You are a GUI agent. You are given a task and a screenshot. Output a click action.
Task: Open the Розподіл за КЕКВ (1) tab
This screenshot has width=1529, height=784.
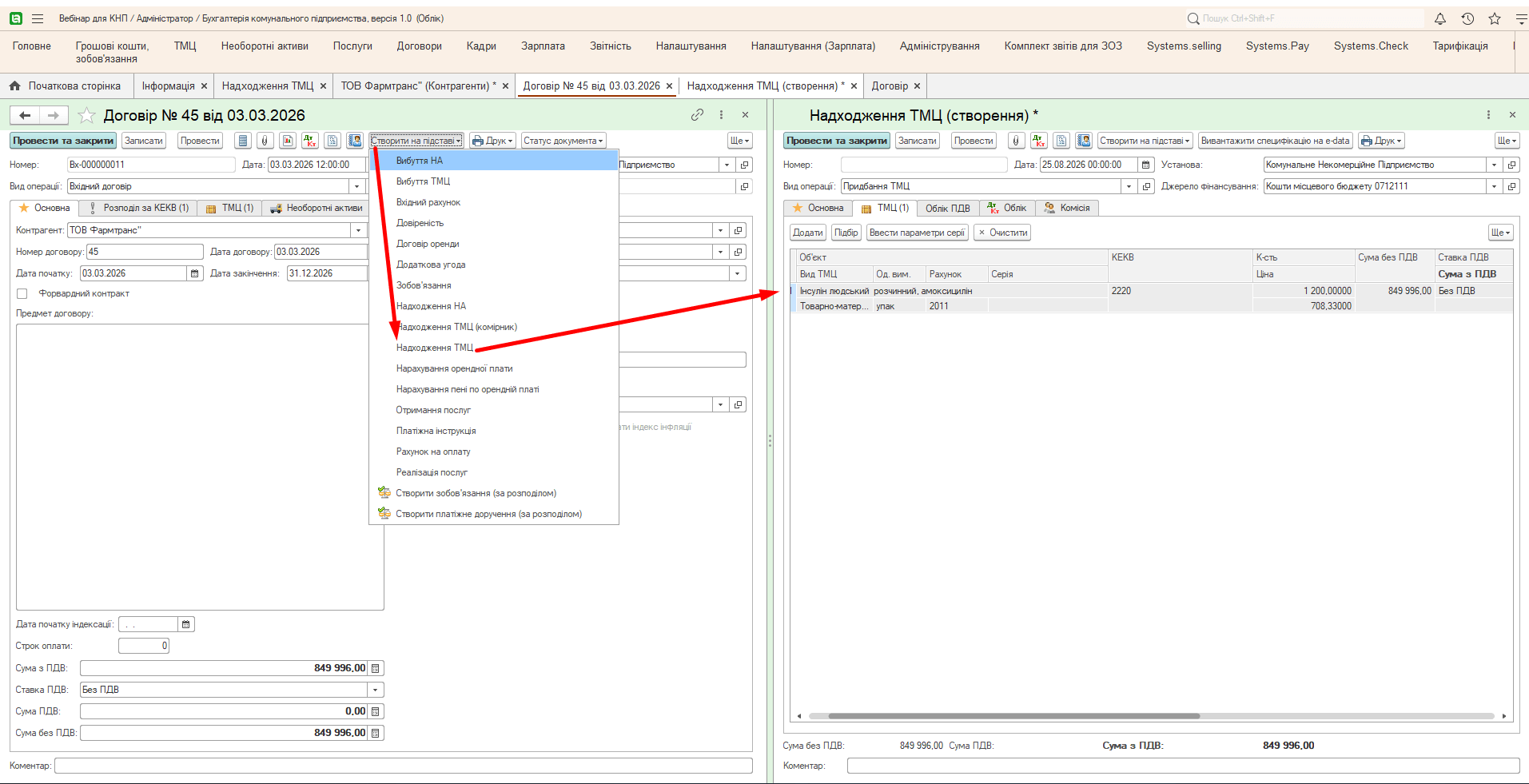pos(139,208)
